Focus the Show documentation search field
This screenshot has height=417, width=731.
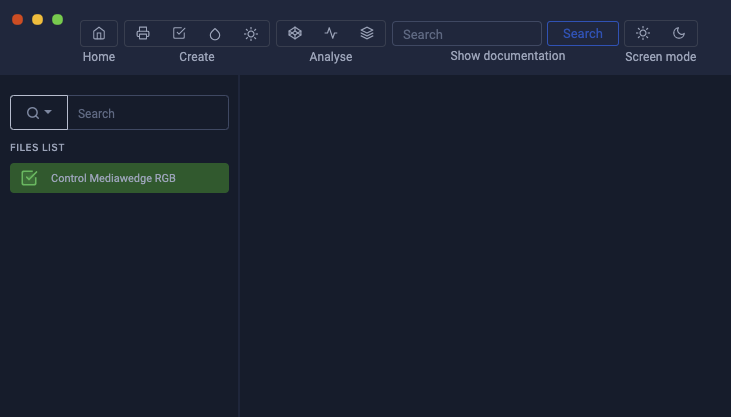(467, 34)
